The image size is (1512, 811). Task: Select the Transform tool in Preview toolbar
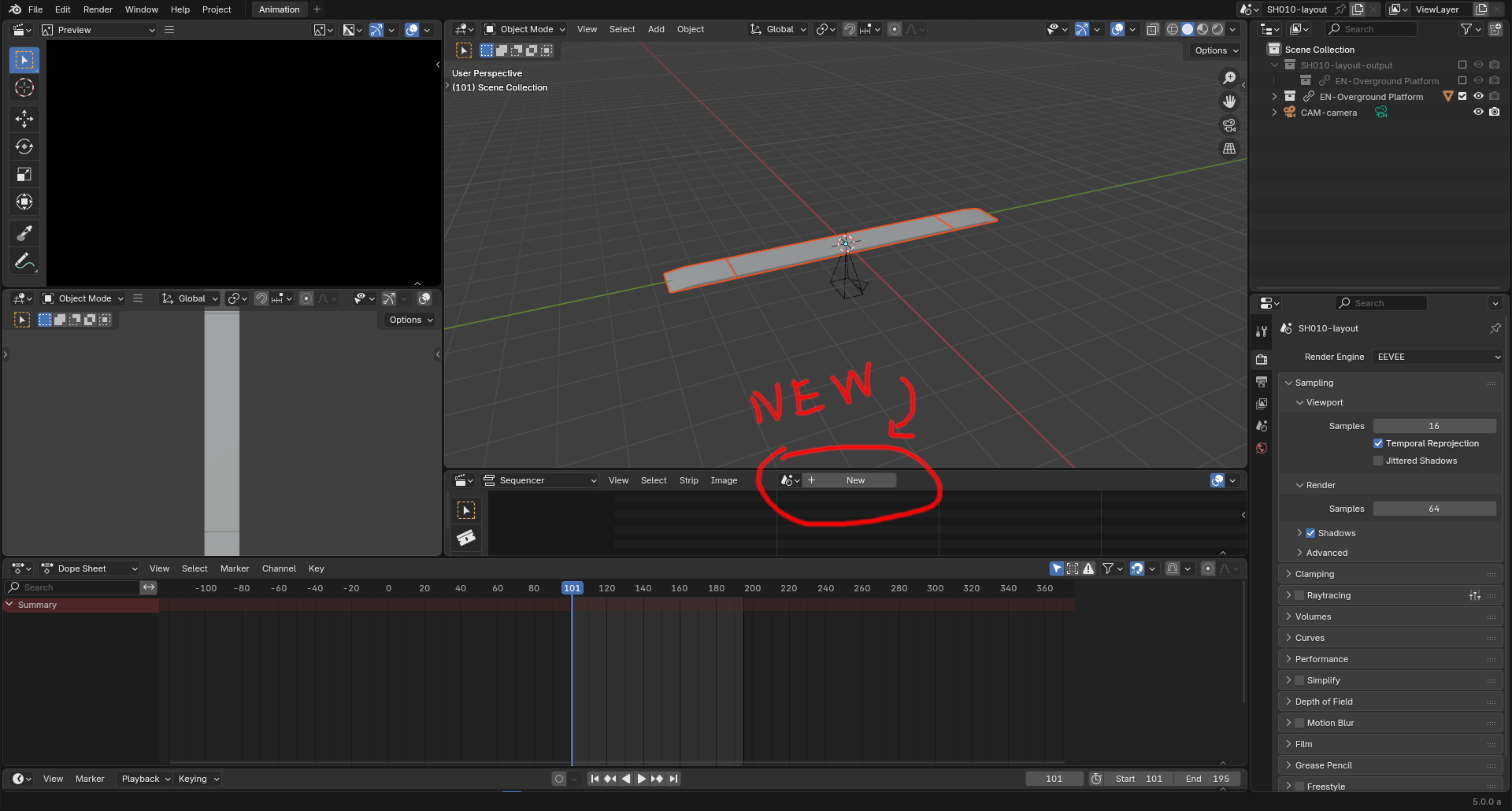click(24, 202)
